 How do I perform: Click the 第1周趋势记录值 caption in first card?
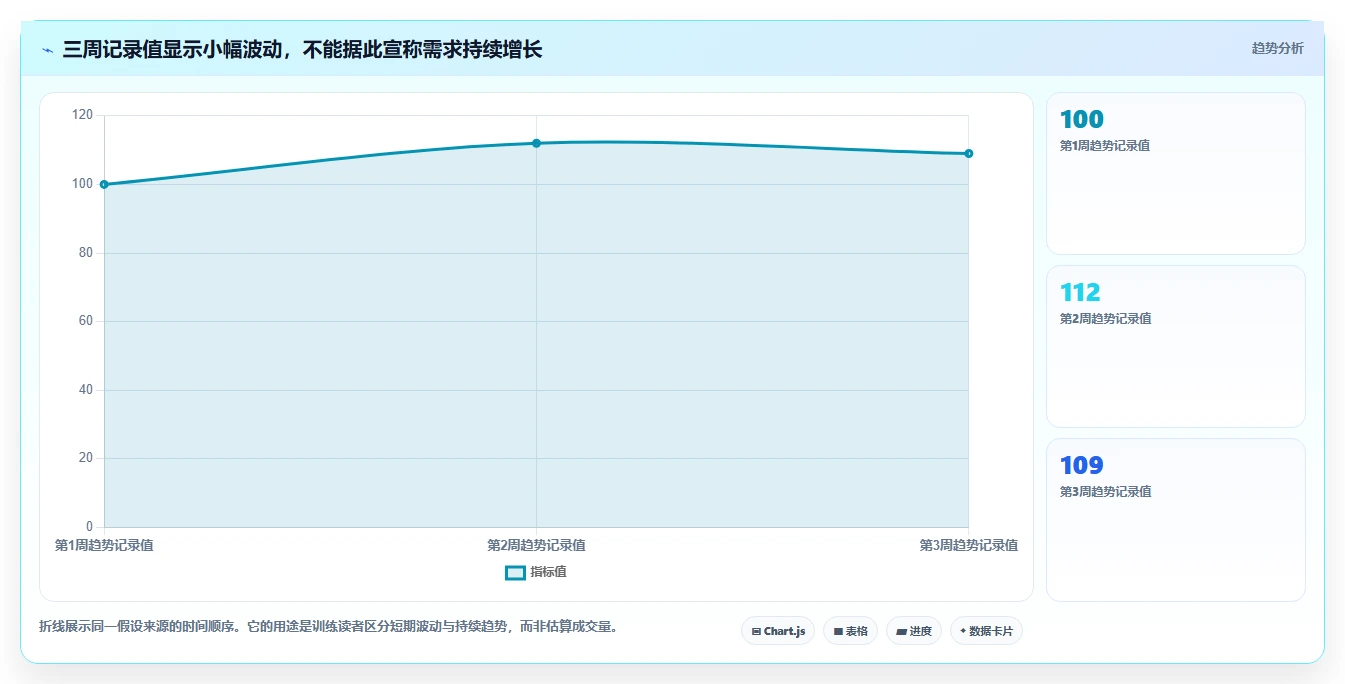pos(1105,145)
